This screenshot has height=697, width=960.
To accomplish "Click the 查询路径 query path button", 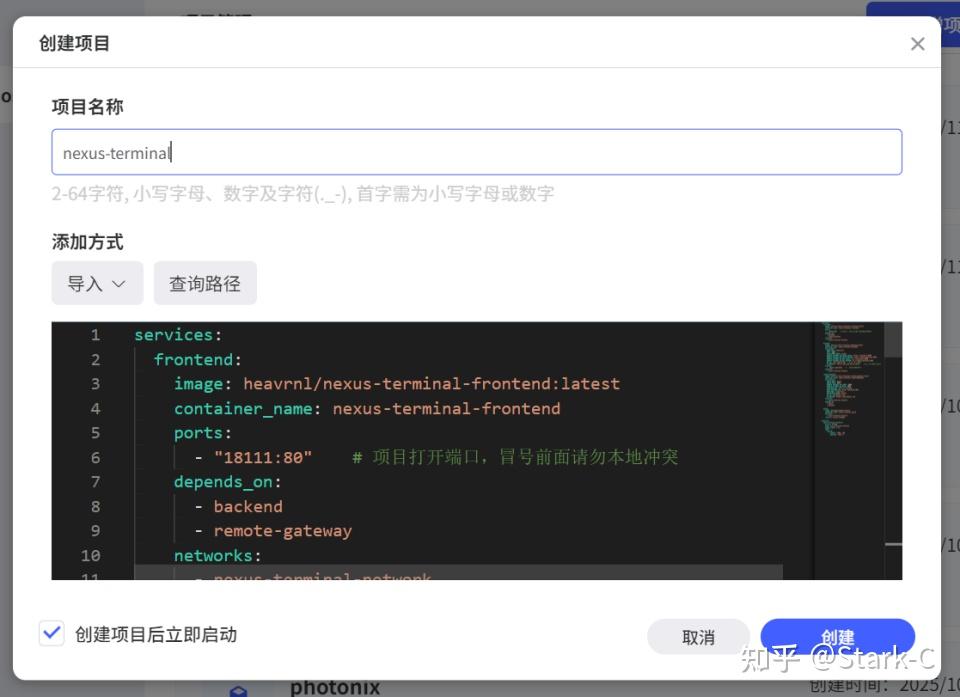I will pyautogui.click(x=204, y=283).
